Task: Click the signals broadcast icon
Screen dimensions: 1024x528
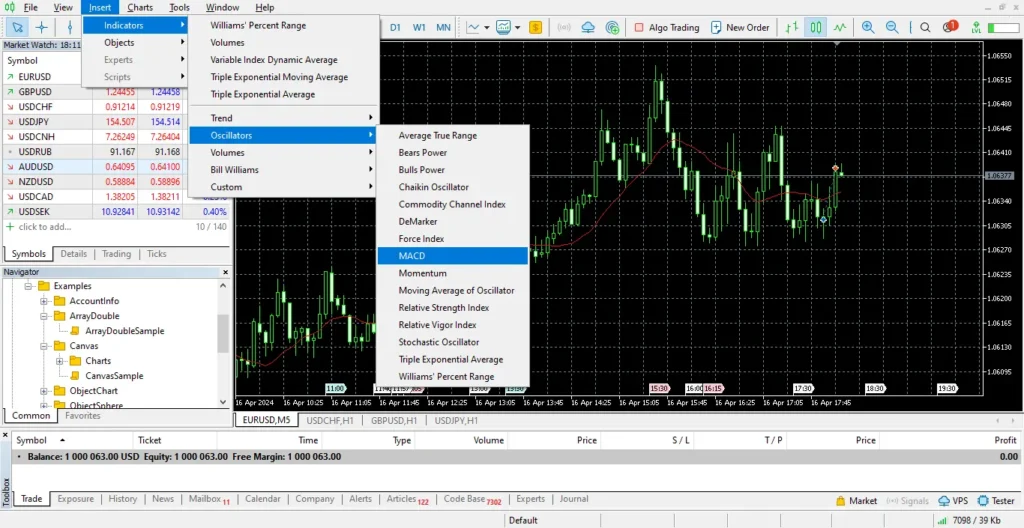Action: pyautogui.click(x=564, y=27)
